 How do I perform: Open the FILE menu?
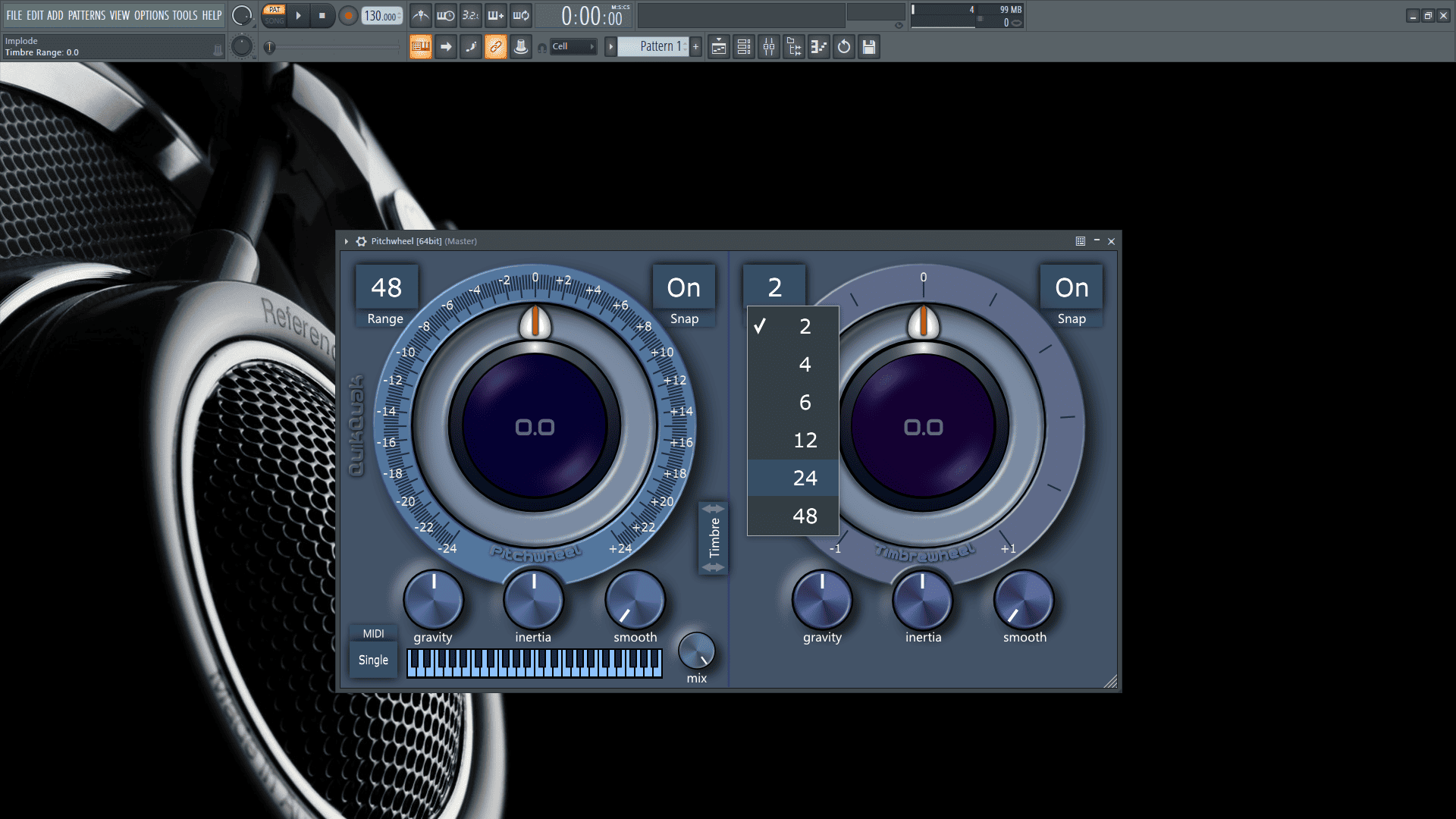14,15
